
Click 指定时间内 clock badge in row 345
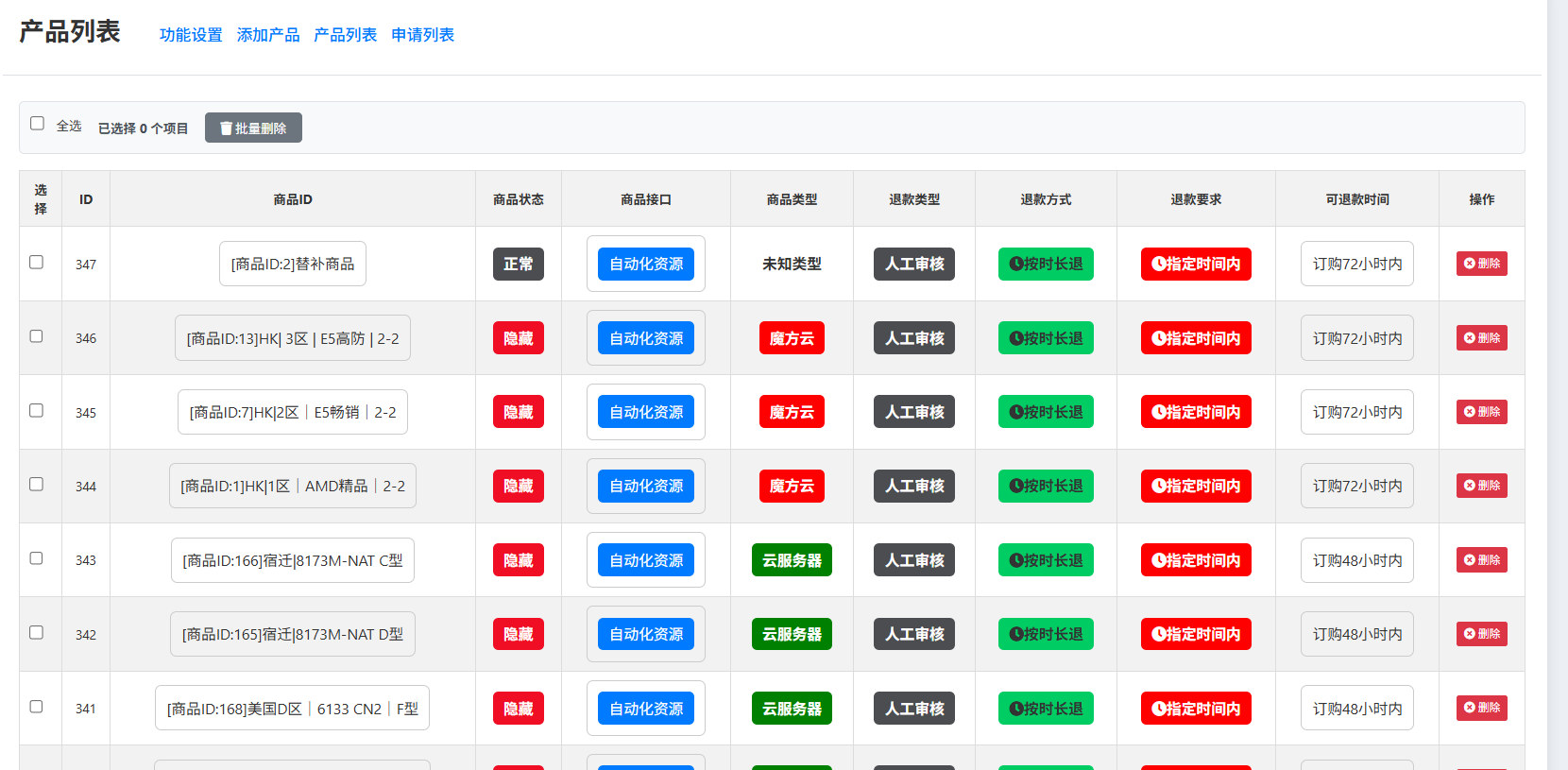pyautogui.click(x=1196, y=412)
